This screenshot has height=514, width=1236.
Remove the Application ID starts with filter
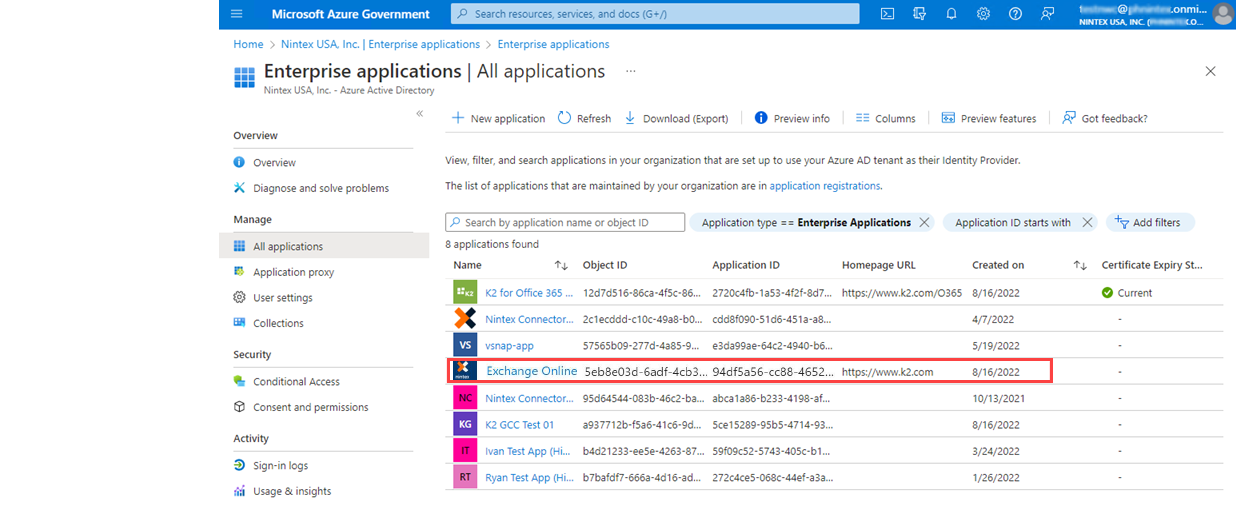1087,223
